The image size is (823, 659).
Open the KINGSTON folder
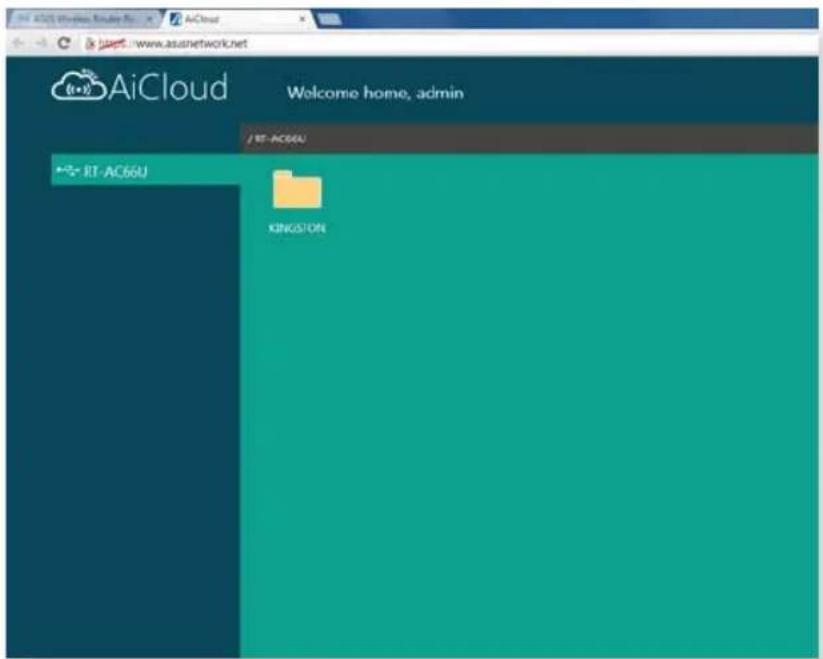(297, 190)
